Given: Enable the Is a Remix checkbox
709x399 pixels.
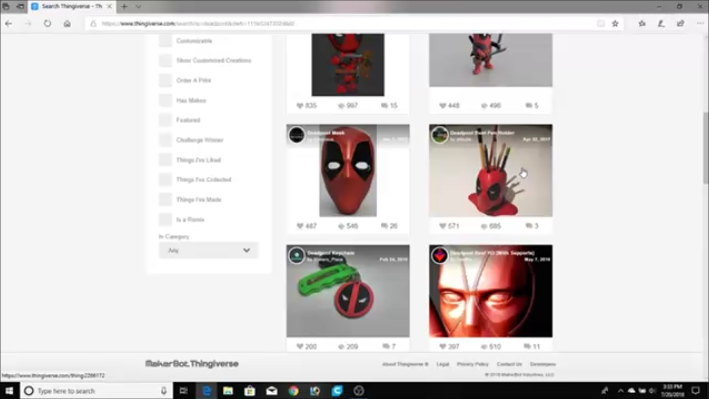Looking at the screenshot, I should click(165, 219).
